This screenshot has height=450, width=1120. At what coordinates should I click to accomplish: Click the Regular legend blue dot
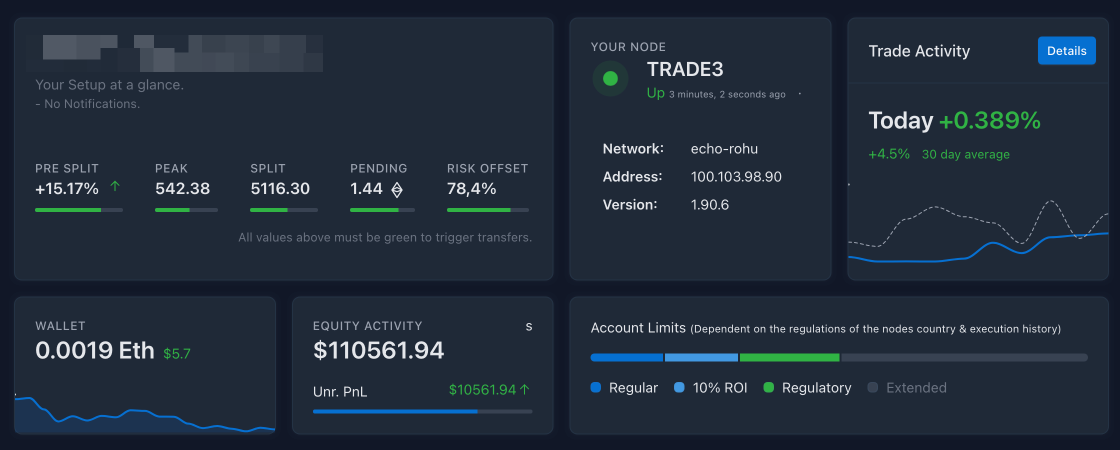597,388
